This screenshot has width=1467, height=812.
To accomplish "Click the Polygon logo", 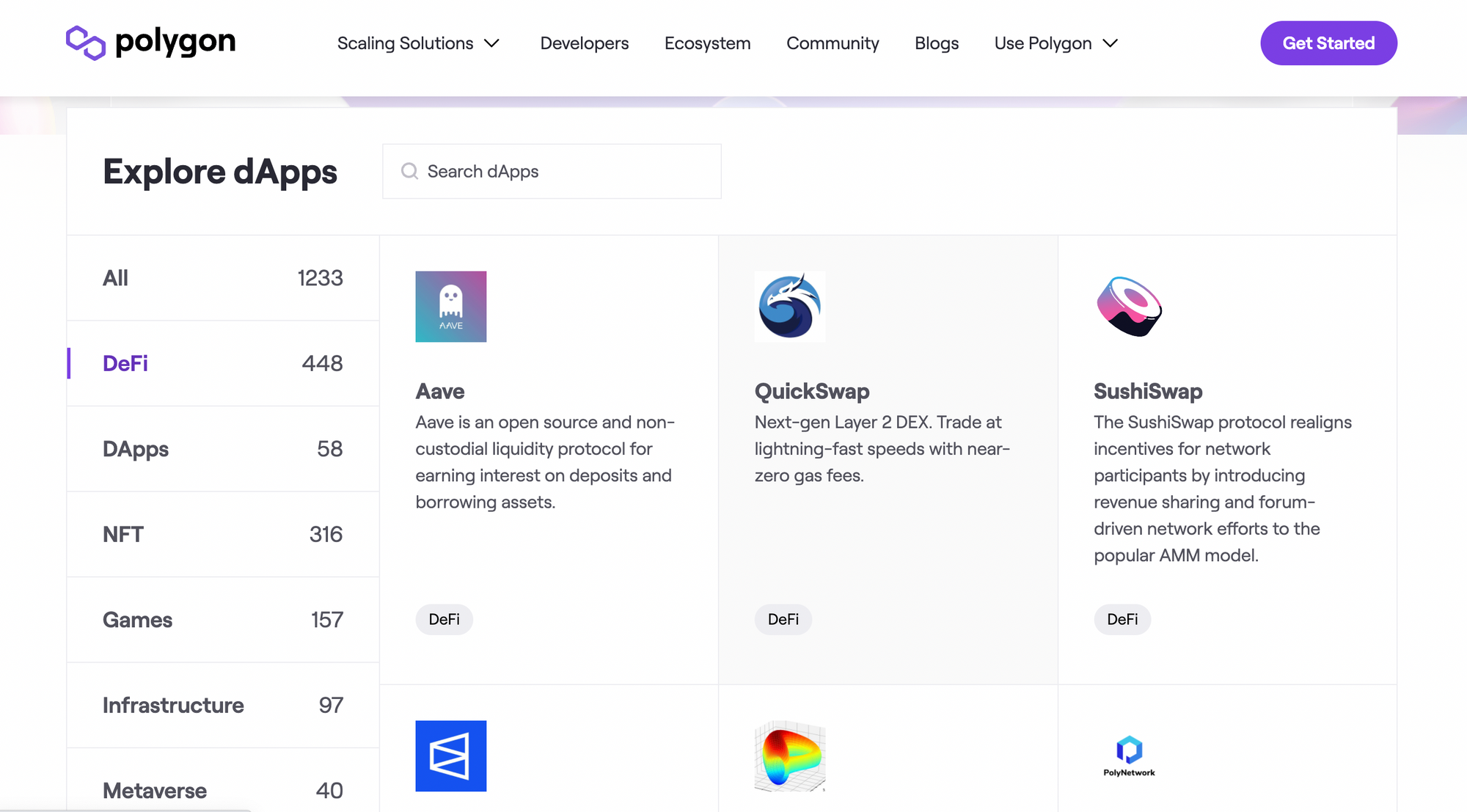I will pyautogui.click(x=150, y=43).
